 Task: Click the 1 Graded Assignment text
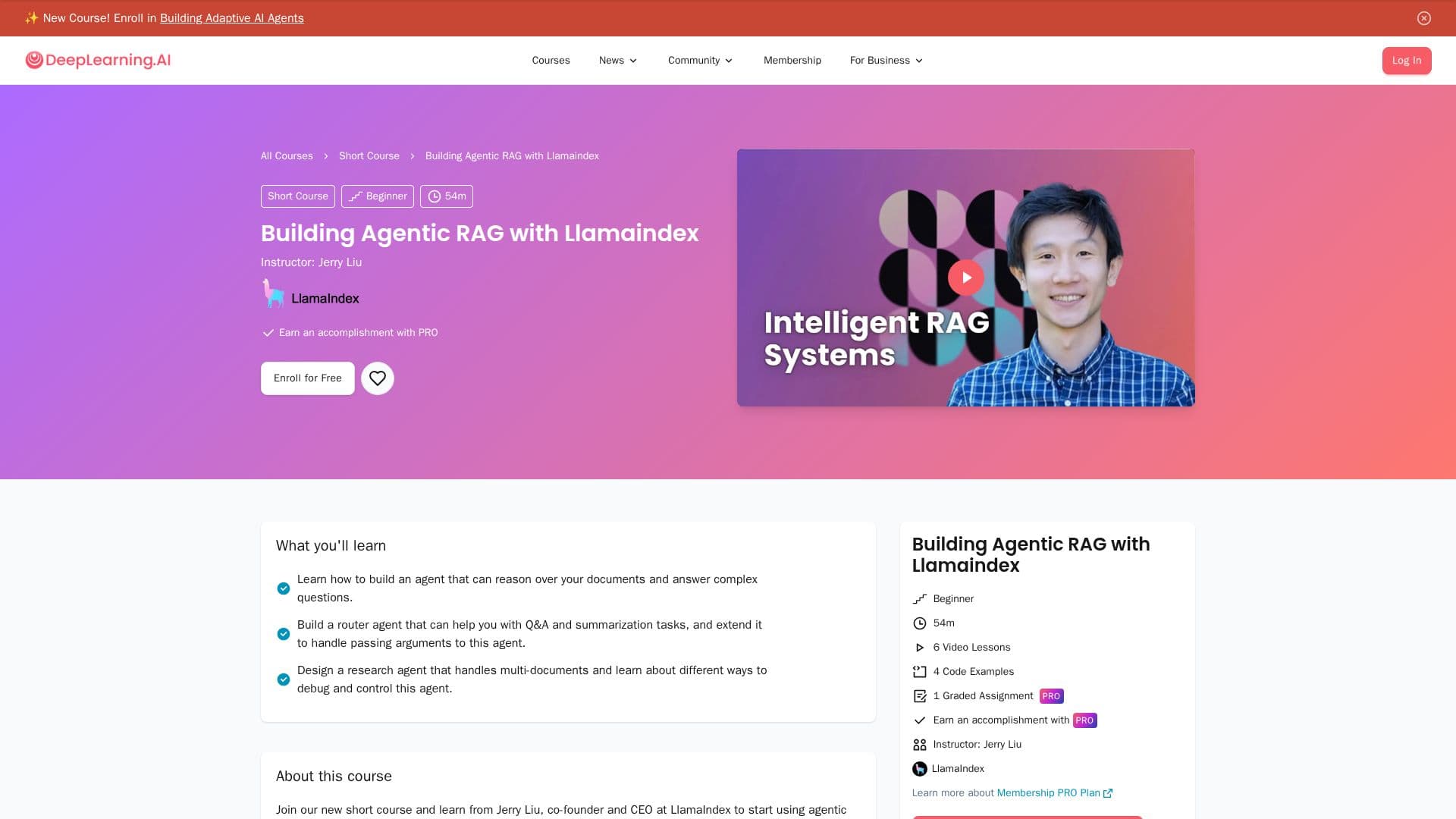tap(983, 696)
